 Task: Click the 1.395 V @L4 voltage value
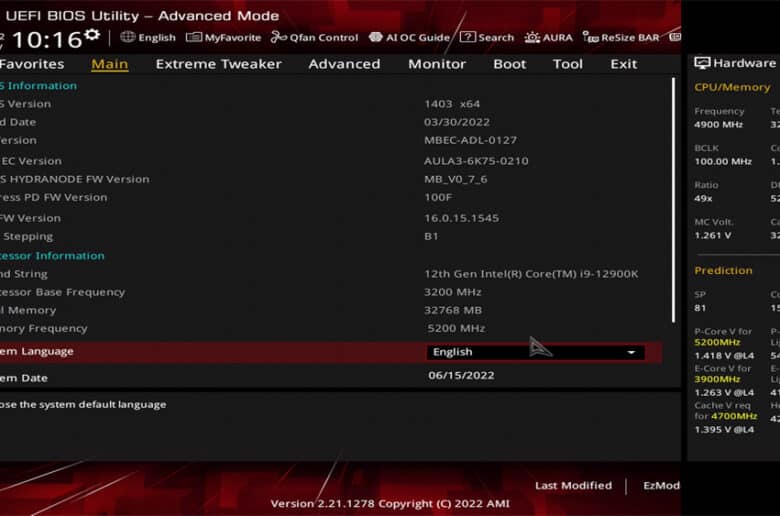724,429
